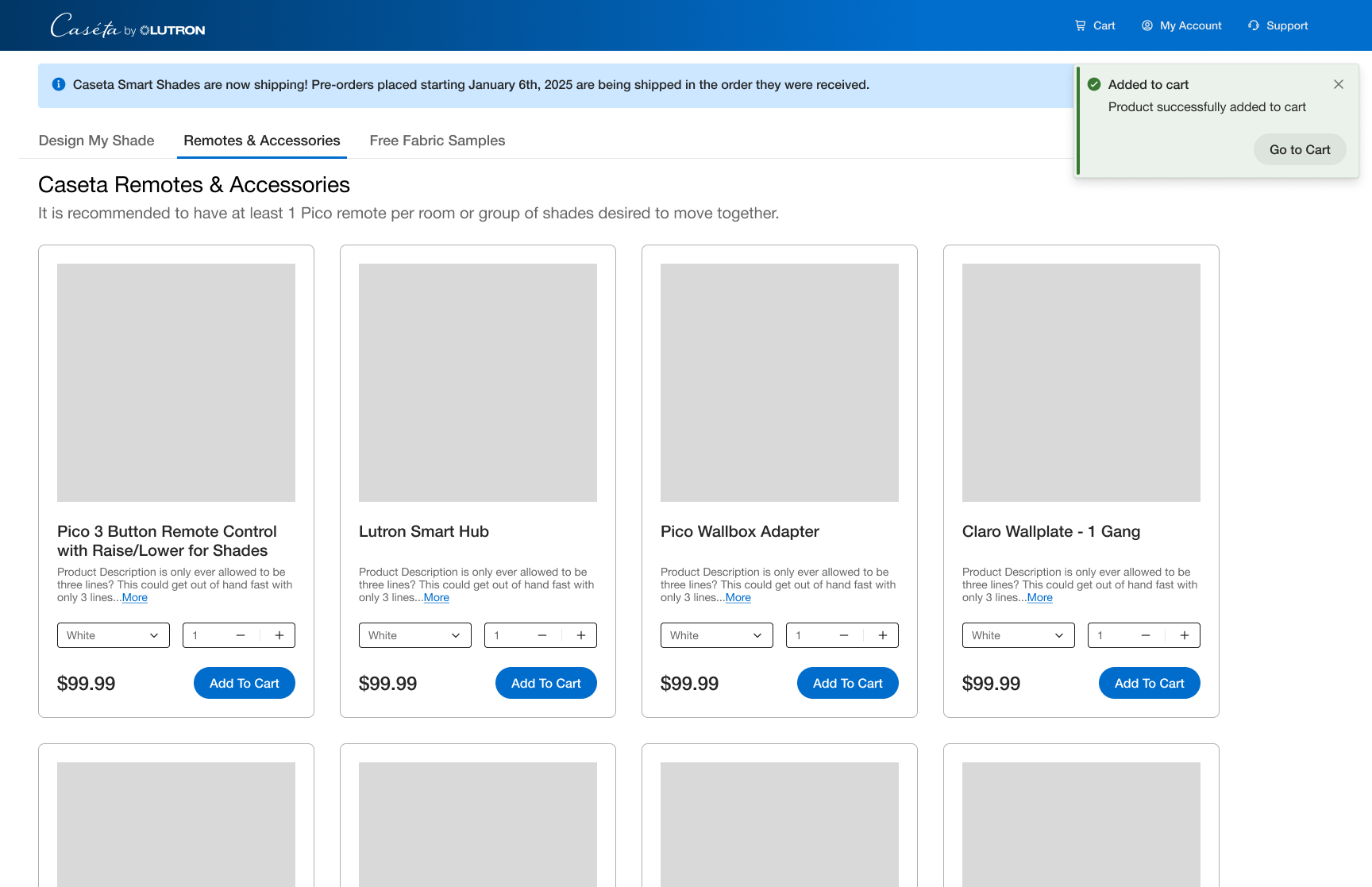Open Free Fabric Samples tab
This screenshot has width=1372, height=887.
pyautogui.click(x=437, y=141)
